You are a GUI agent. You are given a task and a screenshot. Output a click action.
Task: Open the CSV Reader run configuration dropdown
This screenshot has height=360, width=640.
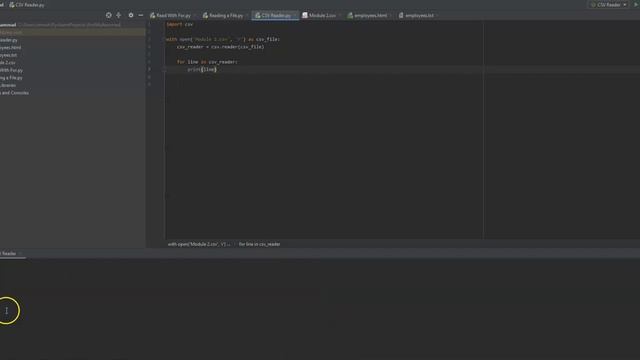click(x=609, y=5)
